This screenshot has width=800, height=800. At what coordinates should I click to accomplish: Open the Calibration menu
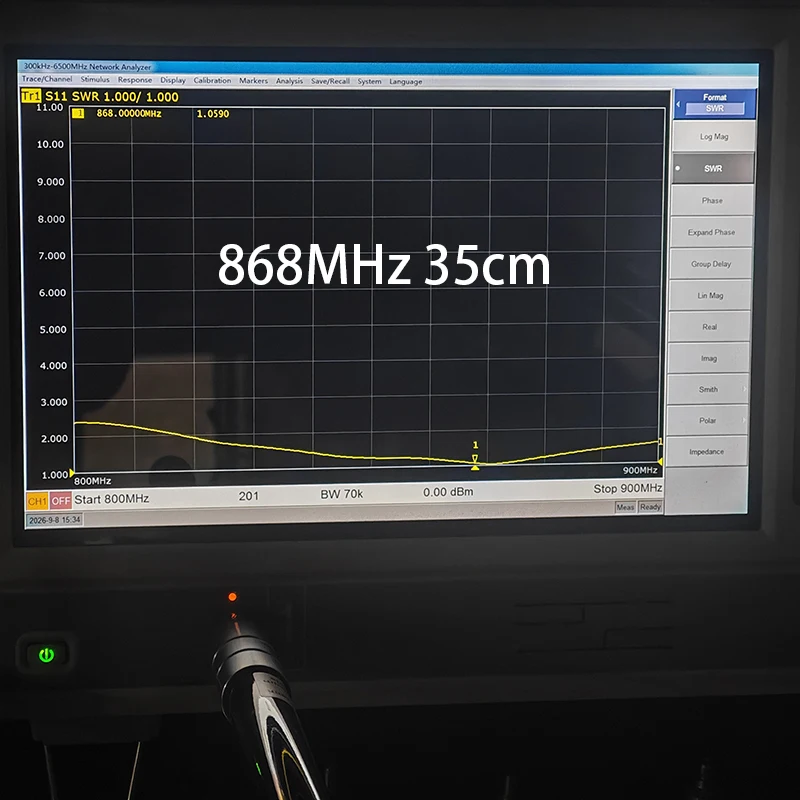click(x=212, y=80)
